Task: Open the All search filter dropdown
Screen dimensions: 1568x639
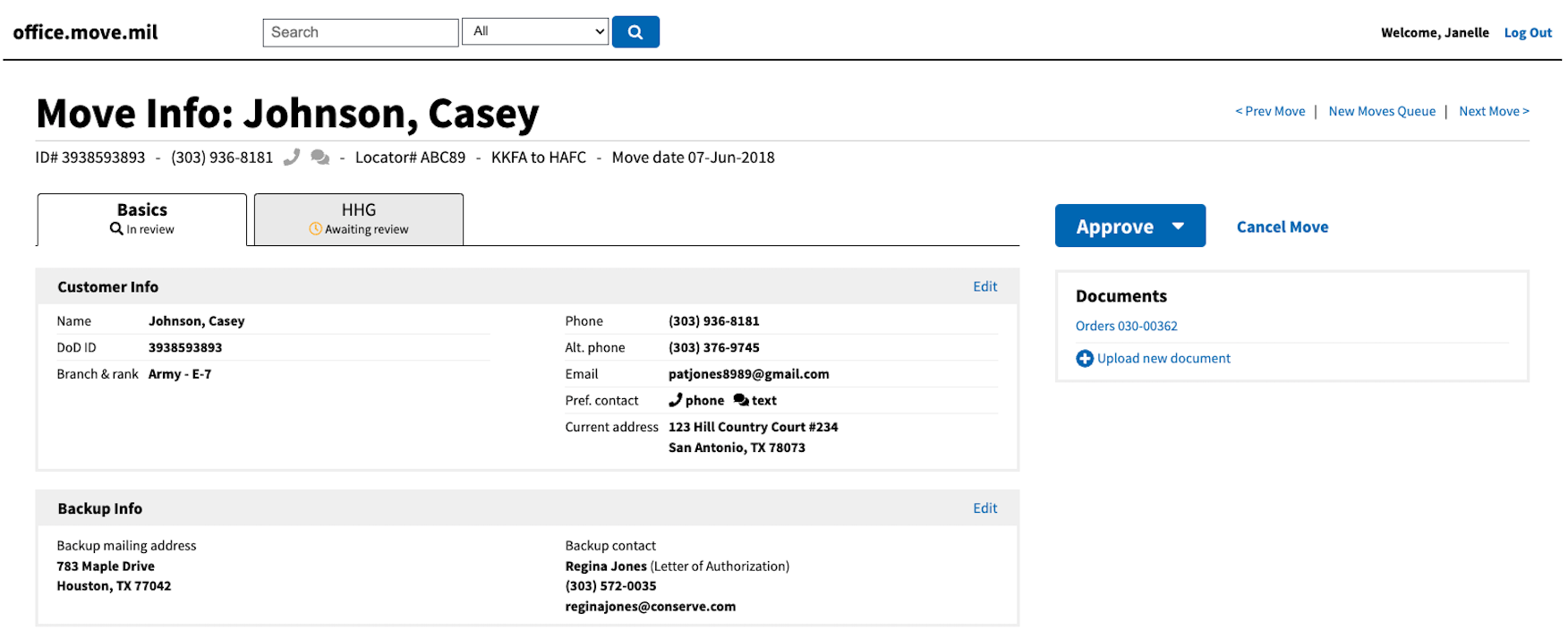Action: pyautogui.click(x=535, y=32)
